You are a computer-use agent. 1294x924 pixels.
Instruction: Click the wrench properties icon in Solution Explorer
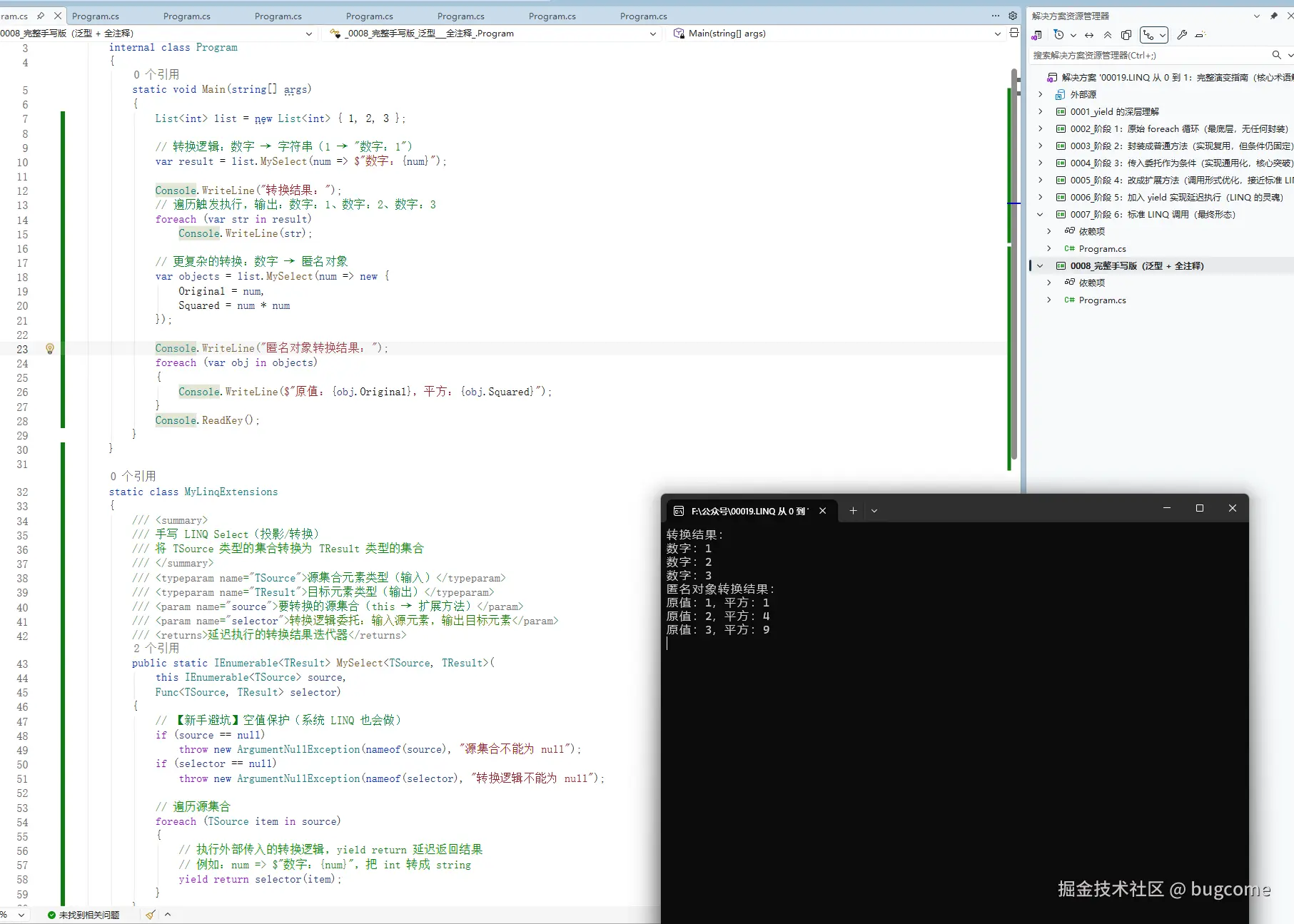point(1182,35)
